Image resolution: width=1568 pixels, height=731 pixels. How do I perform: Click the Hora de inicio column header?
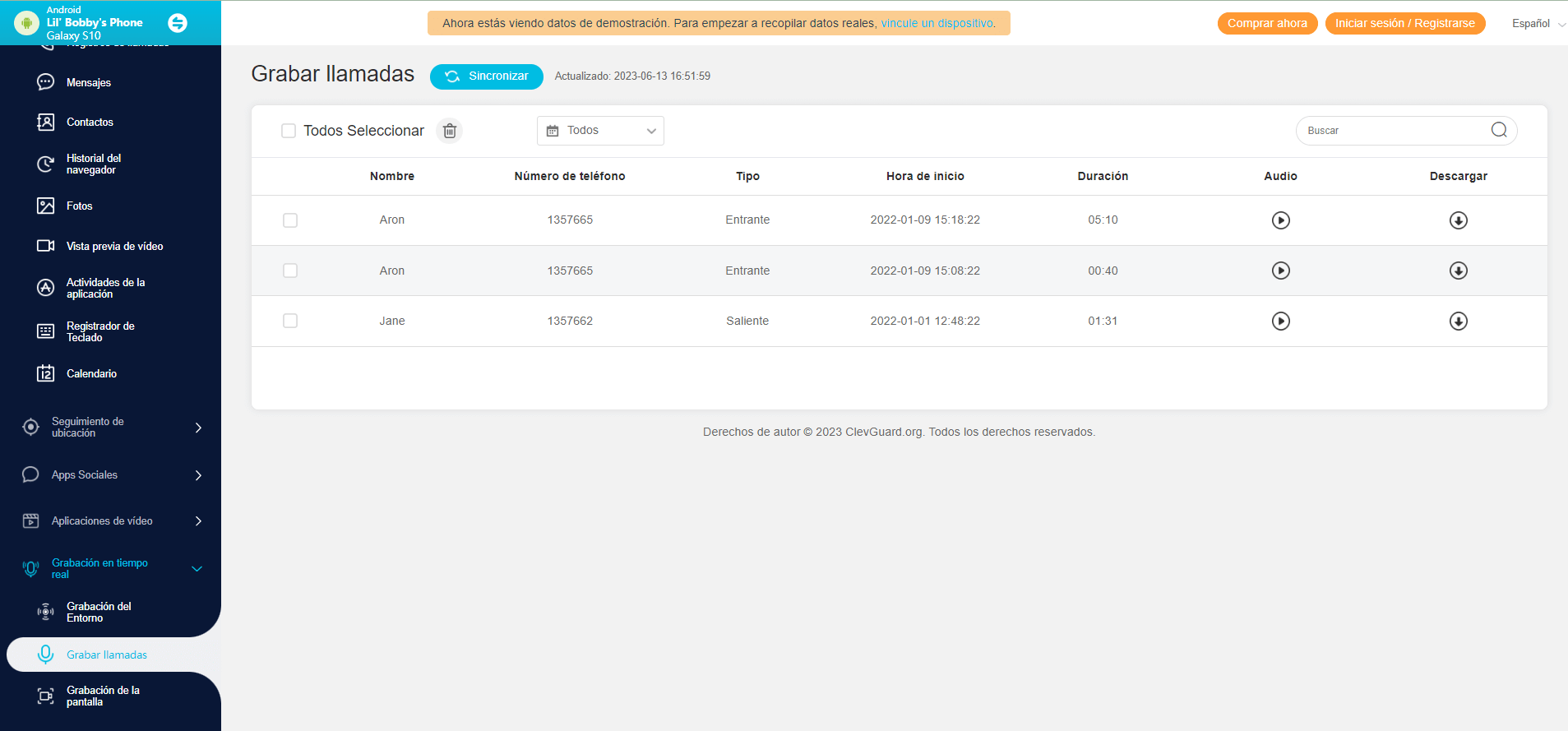pyautogui.click(x=925, y=176)
